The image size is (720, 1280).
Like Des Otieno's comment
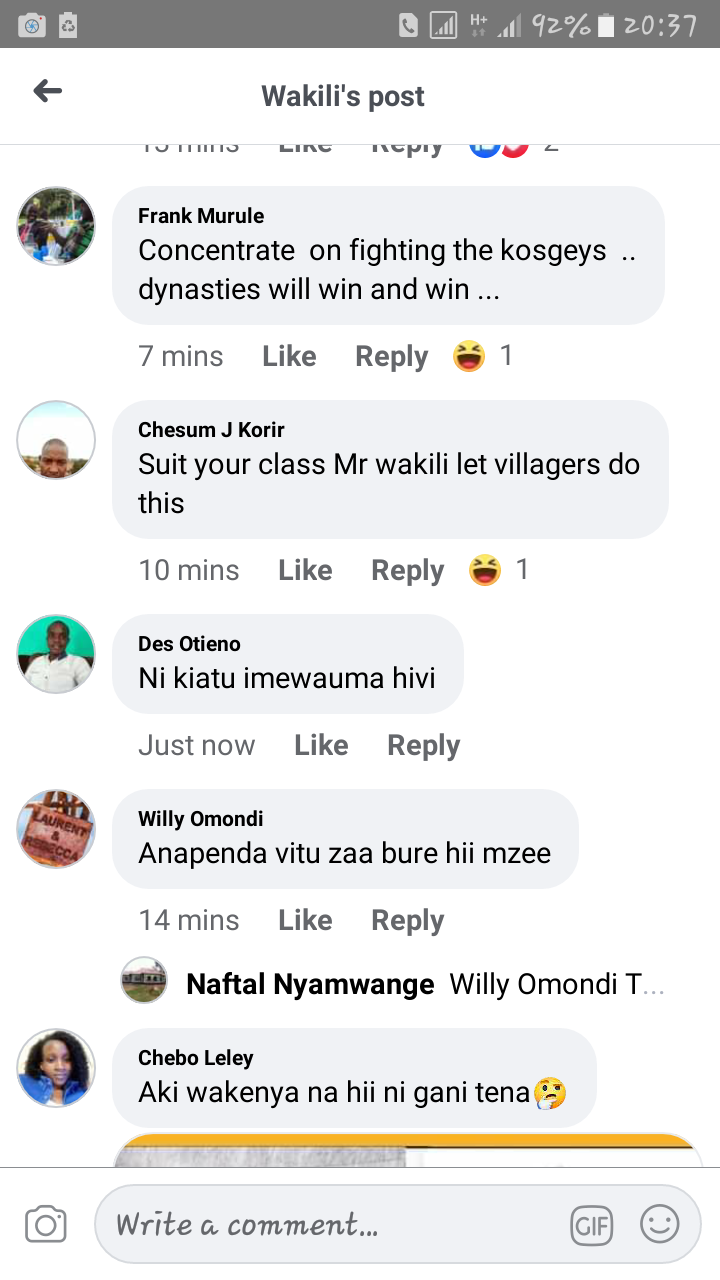[321, 745]
